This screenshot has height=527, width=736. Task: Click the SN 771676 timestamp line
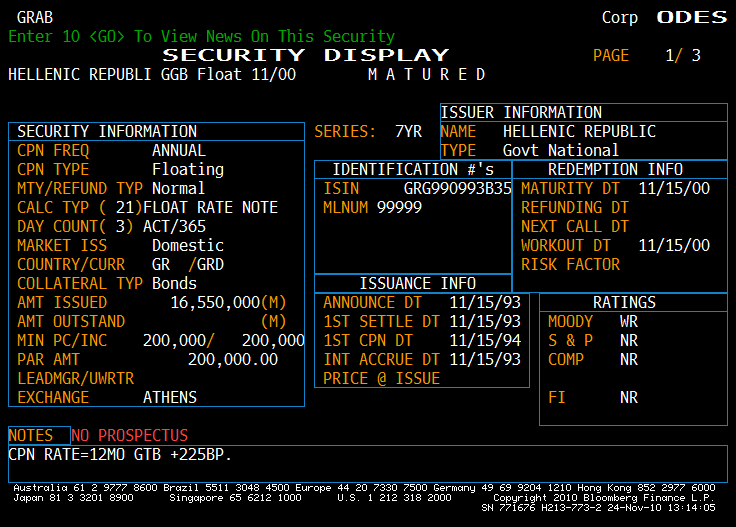click(598, 508)
